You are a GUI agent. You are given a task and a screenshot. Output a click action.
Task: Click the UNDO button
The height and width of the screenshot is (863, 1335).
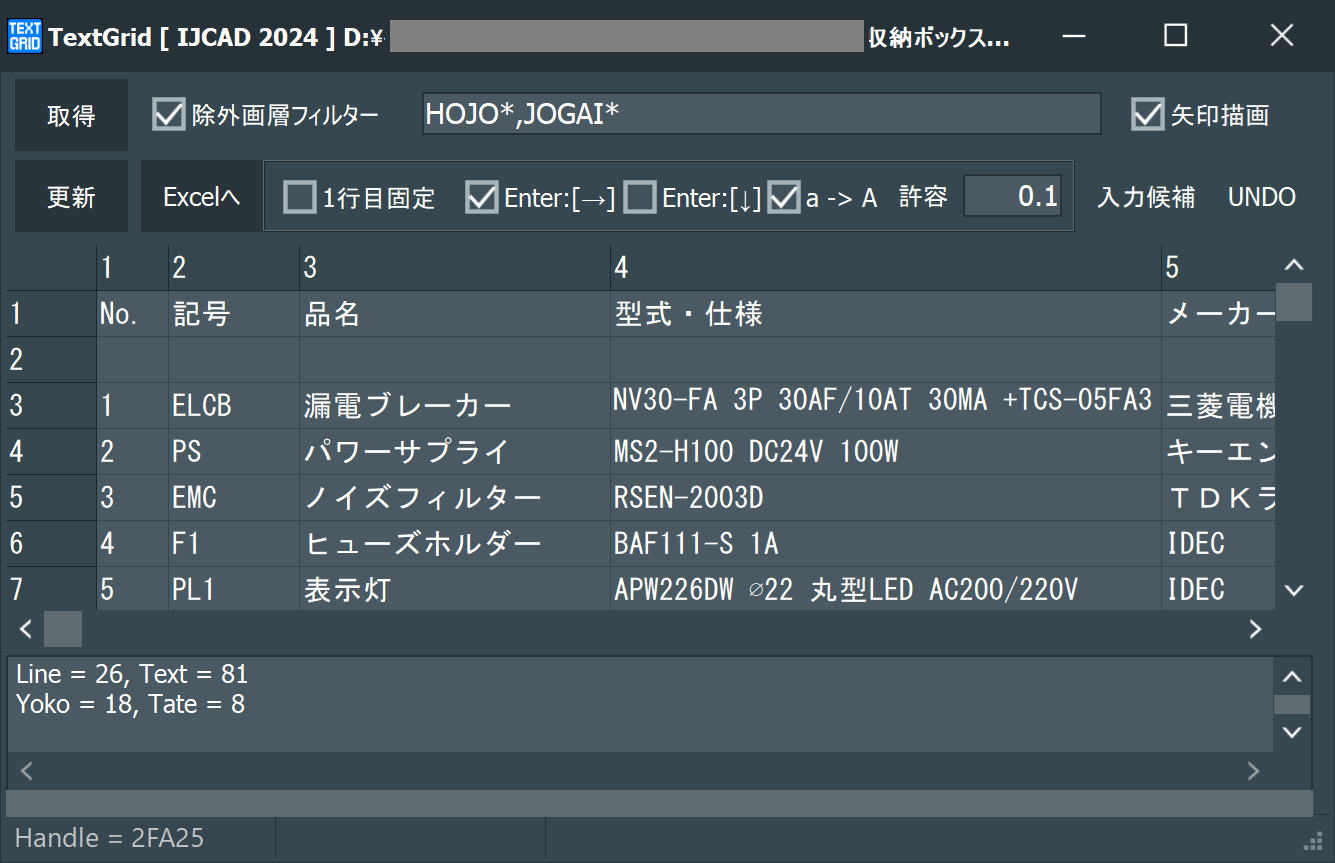pos(1262,197)
